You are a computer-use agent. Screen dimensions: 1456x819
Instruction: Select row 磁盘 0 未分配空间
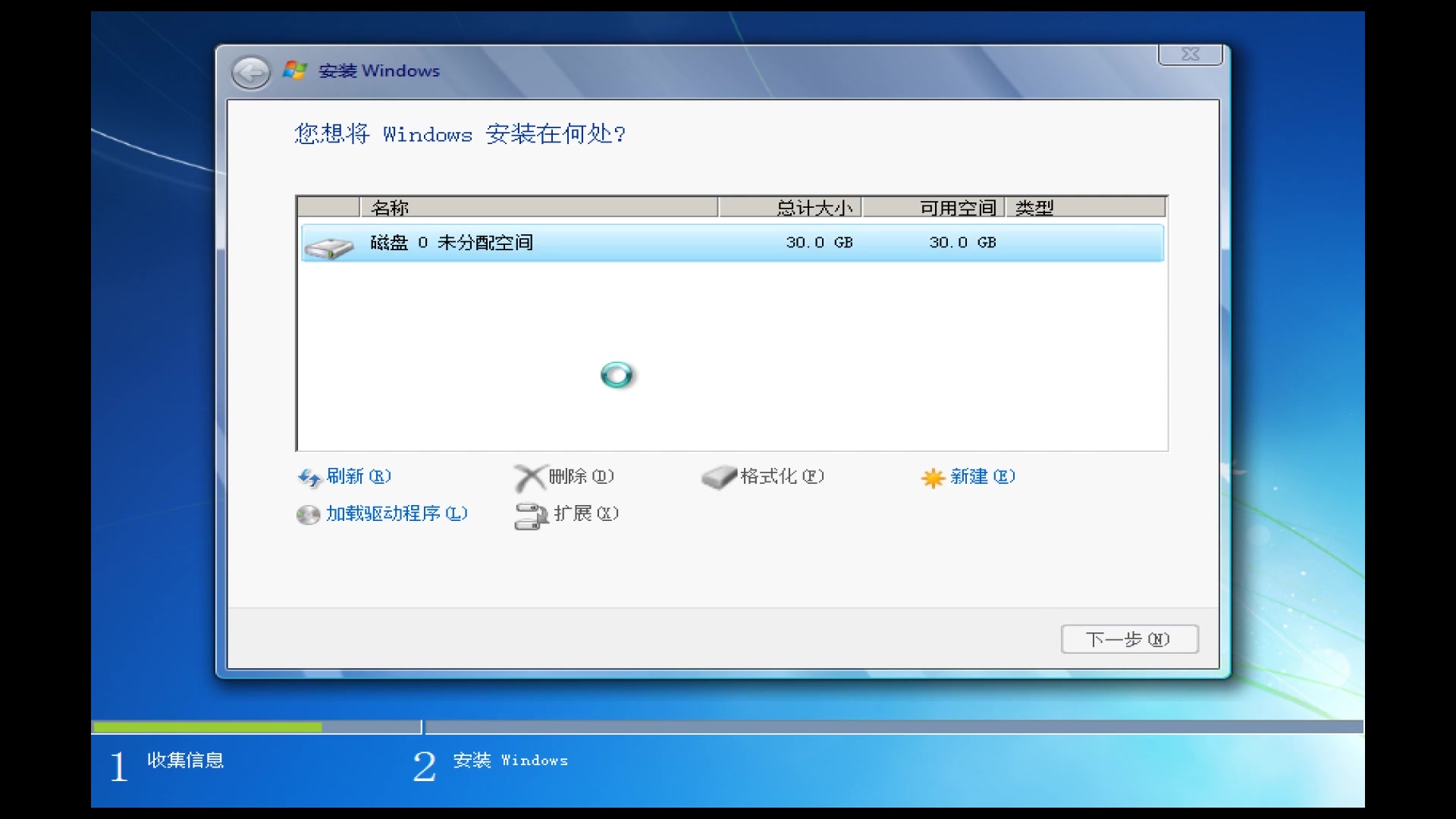pyautogui.click(x=733, y=243)
